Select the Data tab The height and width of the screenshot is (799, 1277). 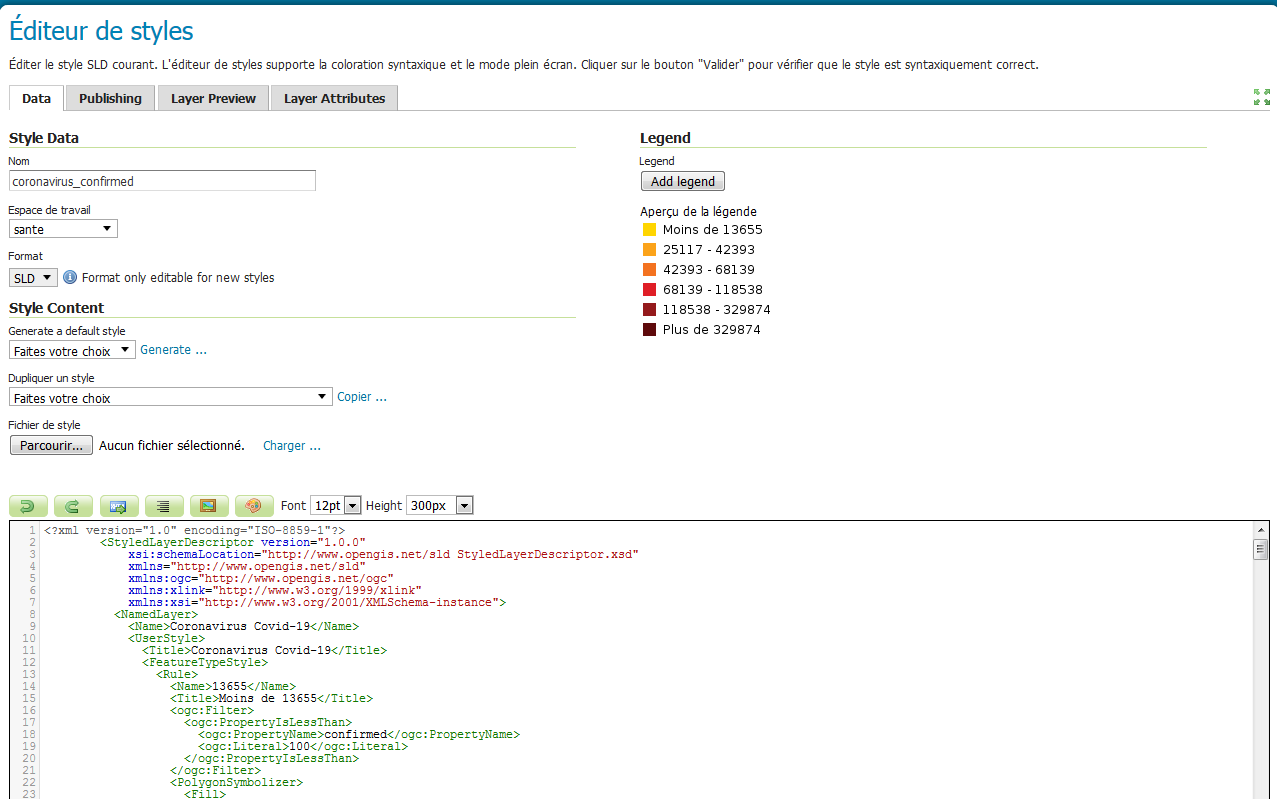[x=36, y=98]
